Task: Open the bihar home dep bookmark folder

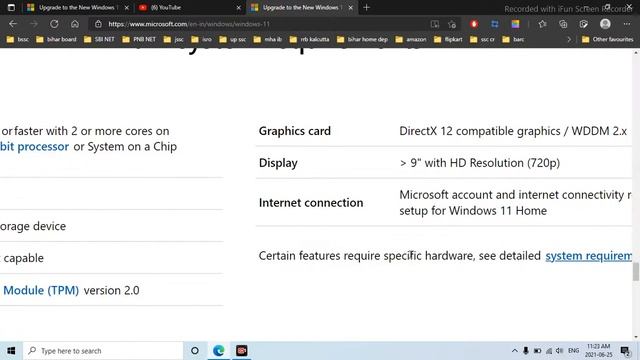Action: pyautogui.click(x=362, y=39)
